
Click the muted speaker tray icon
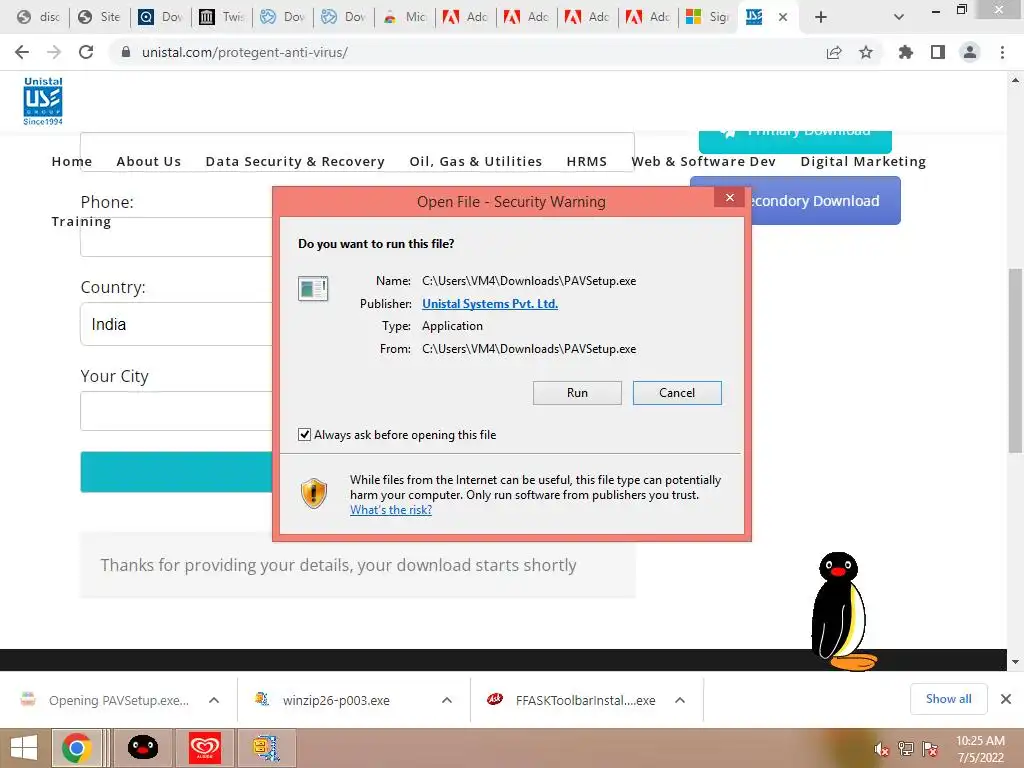[x=881, y=749]
